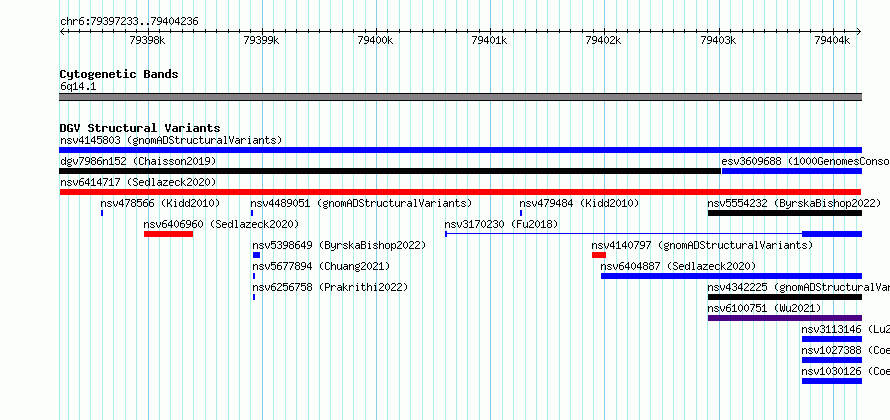The height and width of the screenshot is (420, 890).
Task: Click the chr6:79397233..79404236 coordinates text
Action: [129, 22]
